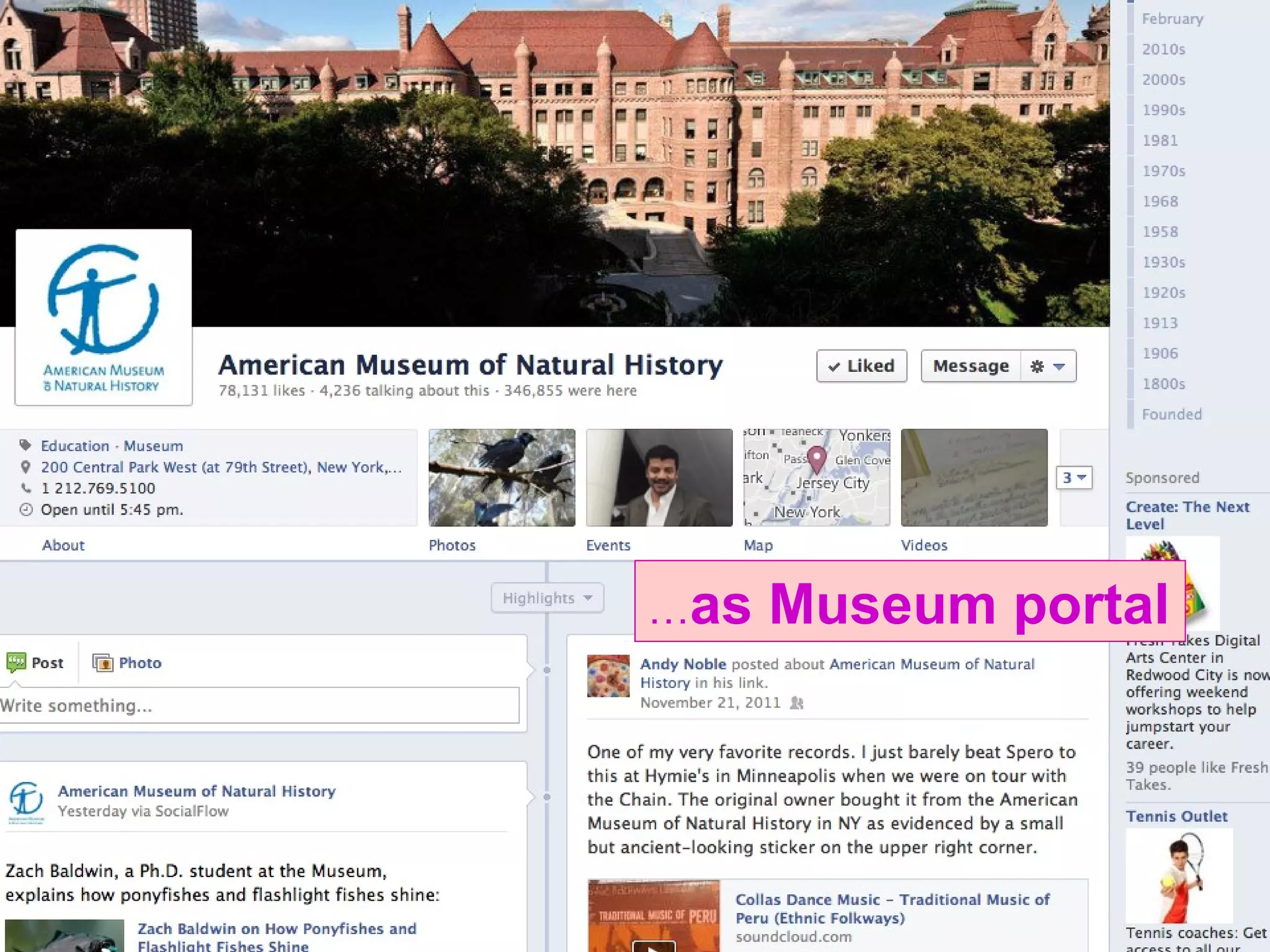The image size is (1270, 952).
Task: Open Zach Baldwin on How Ponyfishes link
Action: tap(277, 937)
